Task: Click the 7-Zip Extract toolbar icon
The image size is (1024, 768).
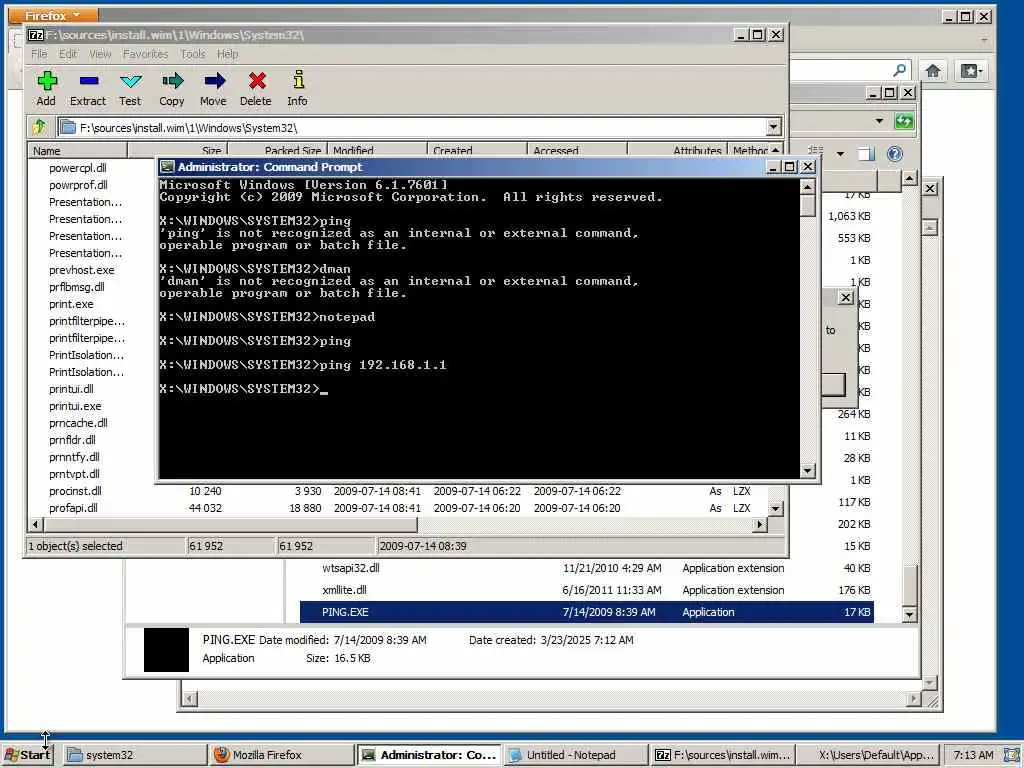Action: (88, 81)
